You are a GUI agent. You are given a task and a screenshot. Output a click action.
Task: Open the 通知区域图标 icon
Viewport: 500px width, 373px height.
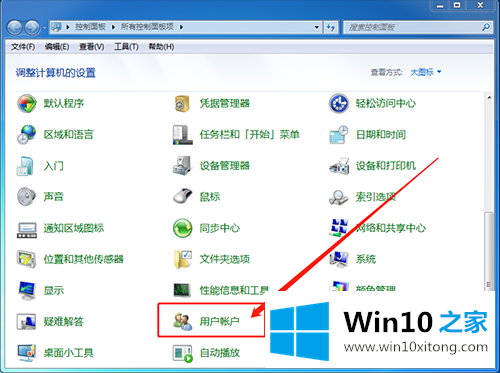27,230
